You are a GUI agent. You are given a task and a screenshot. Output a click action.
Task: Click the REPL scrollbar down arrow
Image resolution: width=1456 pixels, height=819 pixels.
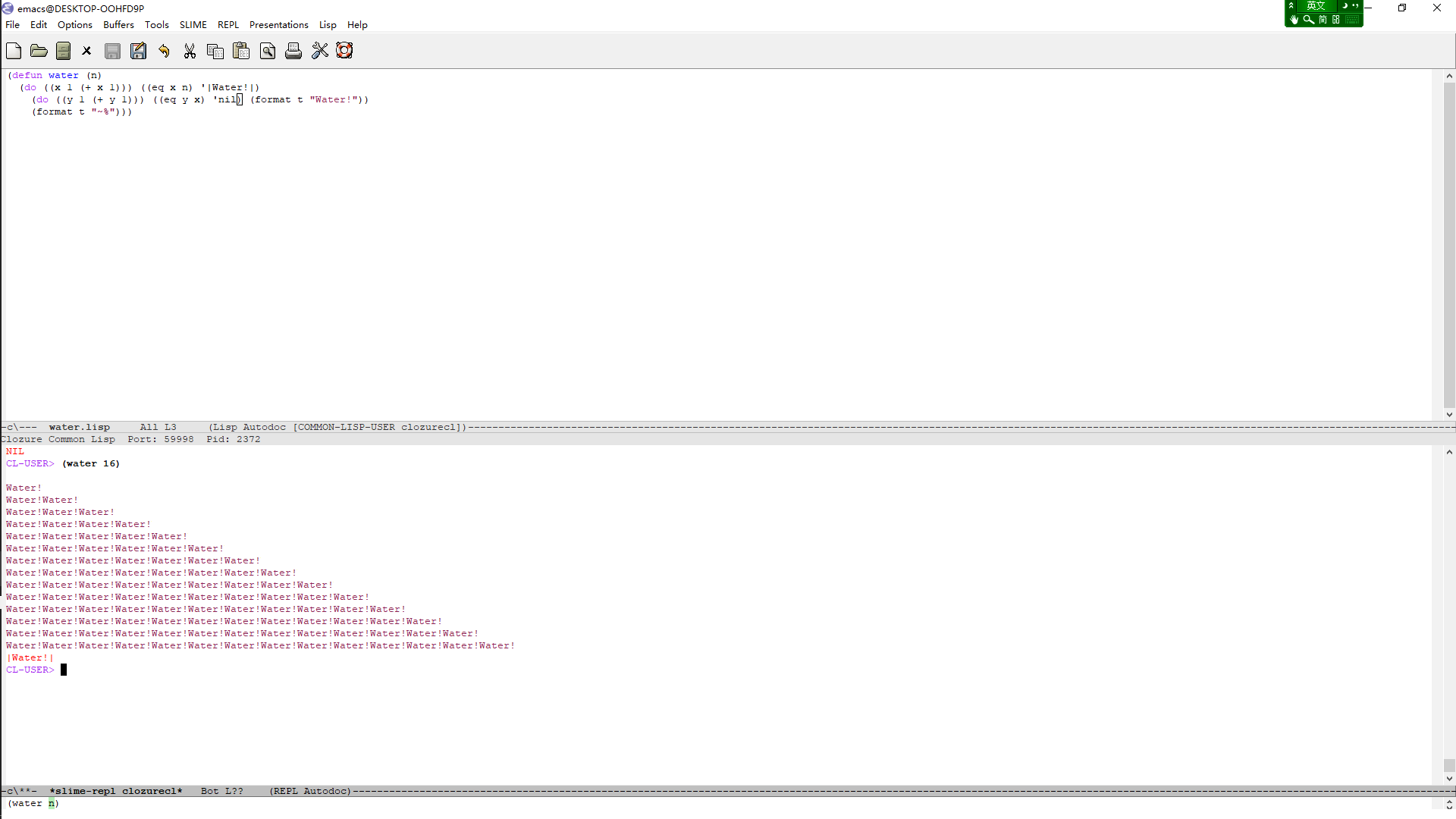(1449, 779)
